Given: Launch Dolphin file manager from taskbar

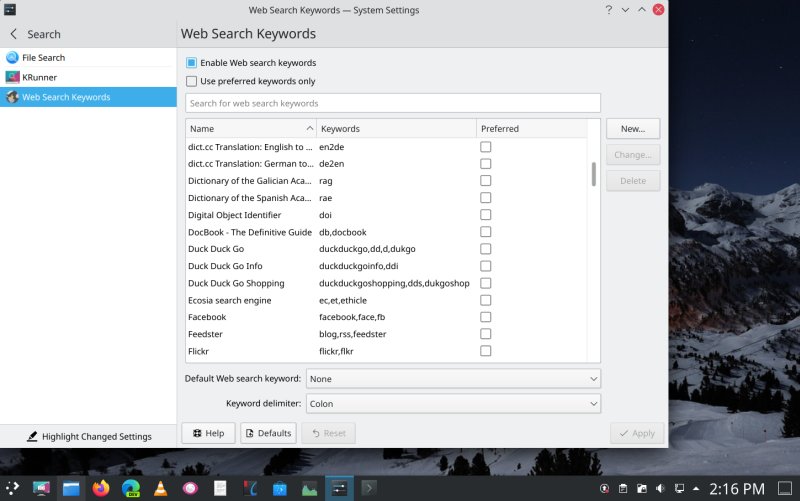Looking at the screenshot, I should 71,488.
